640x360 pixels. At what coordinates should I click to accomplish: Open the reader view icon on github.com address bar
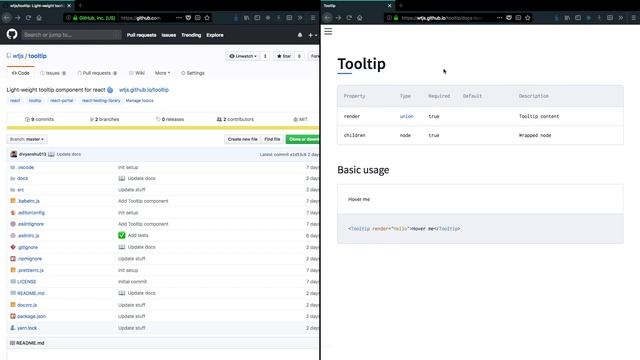click(x=198, y=18)
